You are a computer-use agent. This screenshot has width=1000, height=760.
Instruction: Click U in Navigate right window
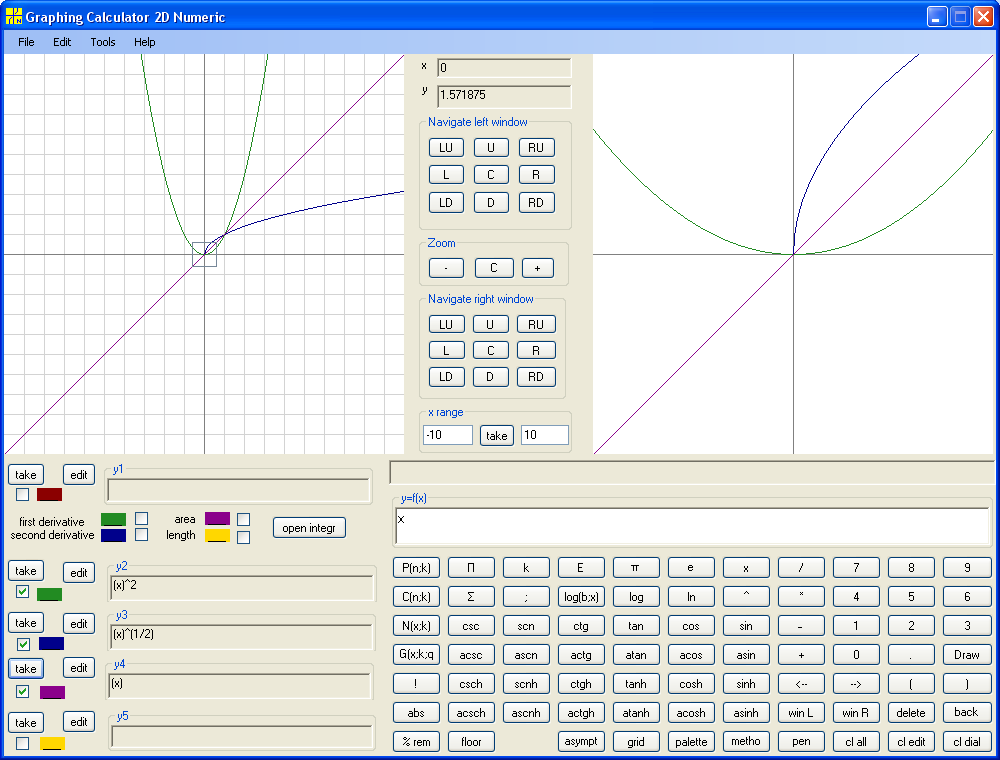pyautogui.click(x=490, y=325)
